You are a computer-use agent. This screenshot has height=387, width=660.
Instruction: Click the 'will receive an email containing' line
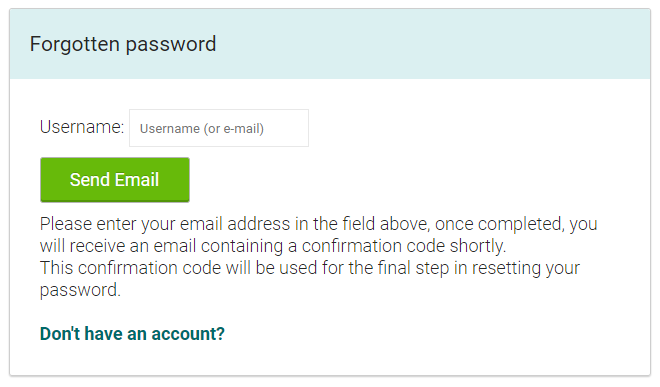pos(161,246)
